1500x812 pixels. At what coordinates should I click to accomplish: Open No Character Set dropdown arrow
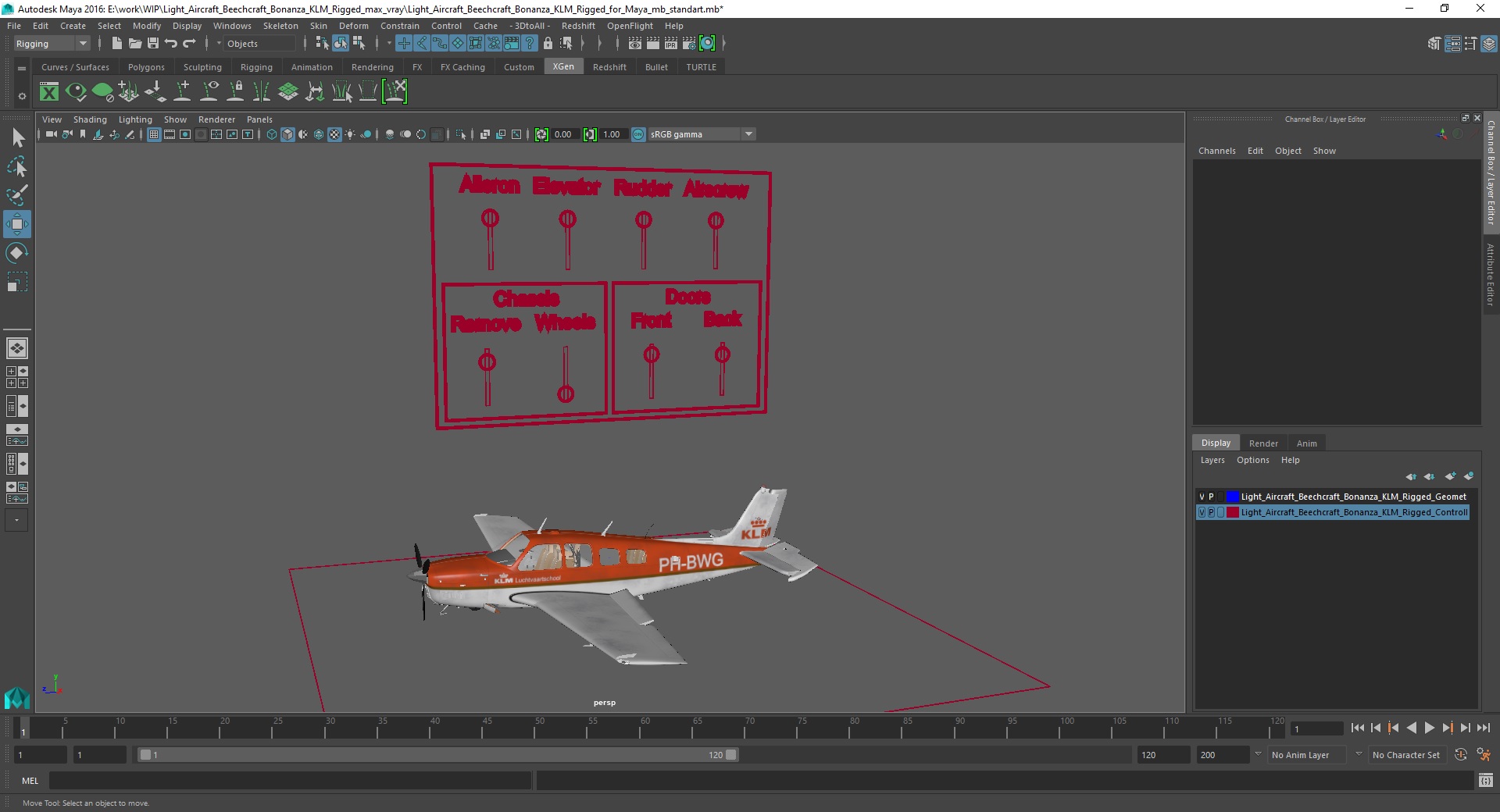[x=1359, y=754]
